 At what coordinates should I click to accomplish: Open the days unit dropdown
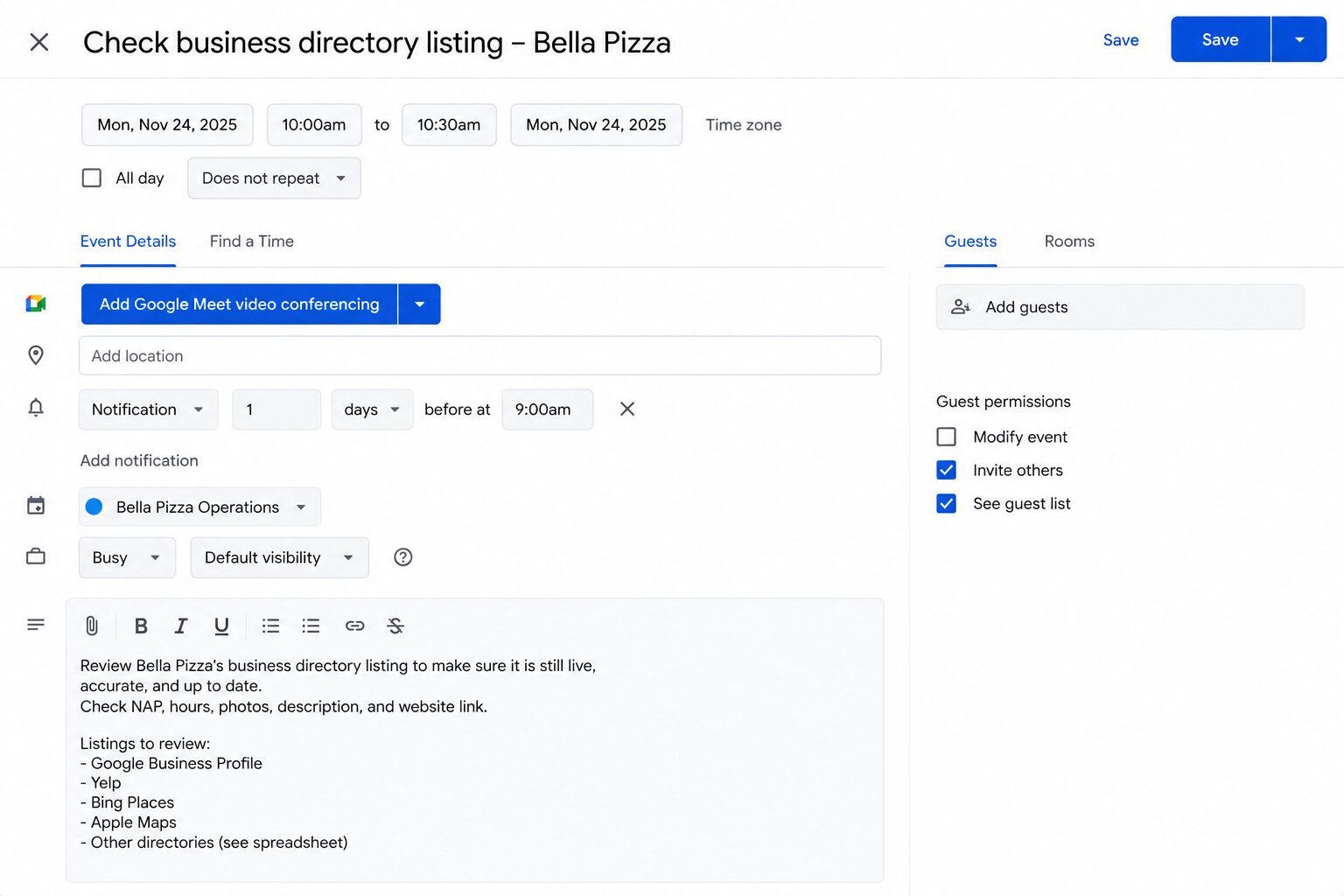(372, 409)
